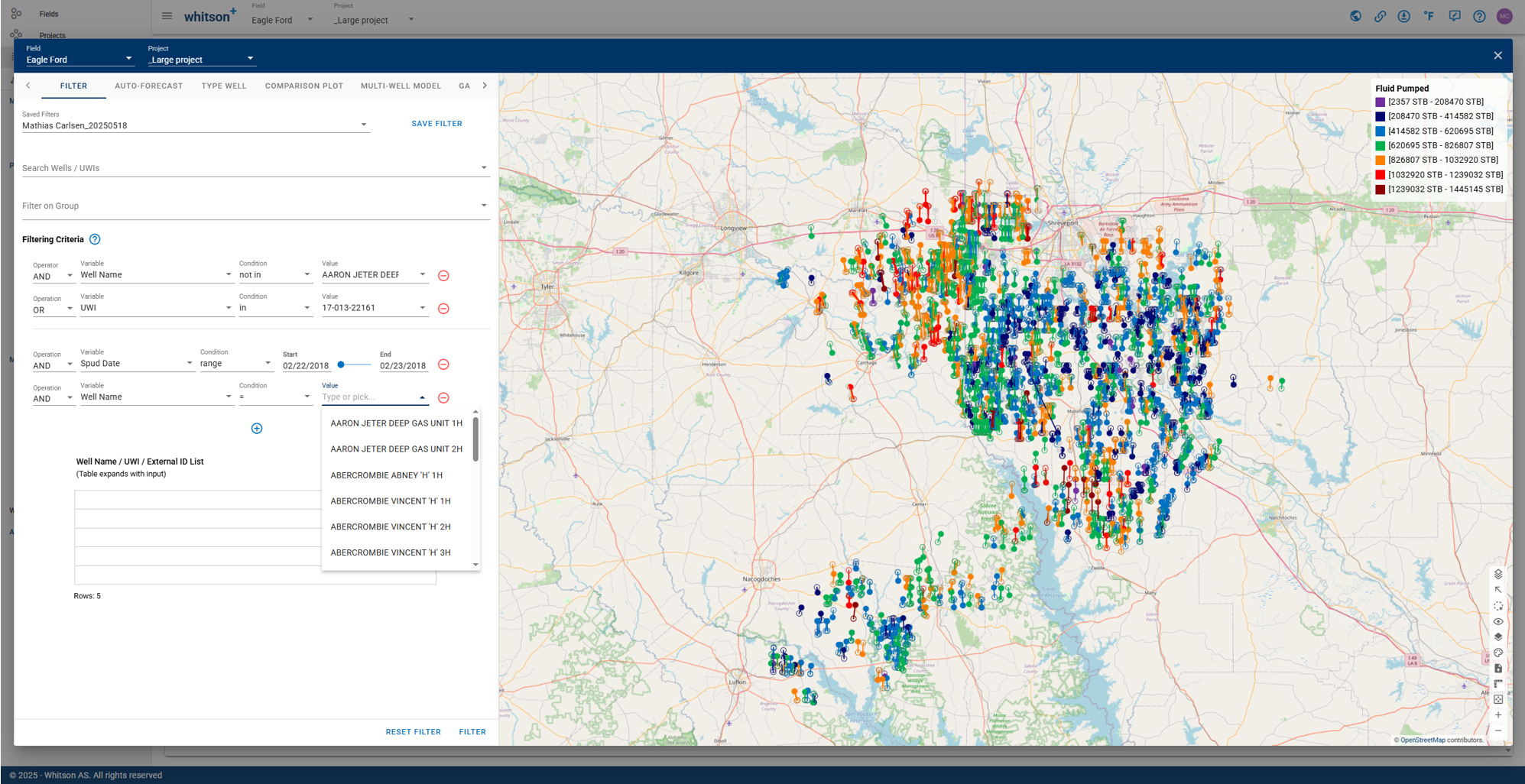1525x784 pixels.
Task: Open the Spud Date Variable dropdown
Action: coord(137,364)
